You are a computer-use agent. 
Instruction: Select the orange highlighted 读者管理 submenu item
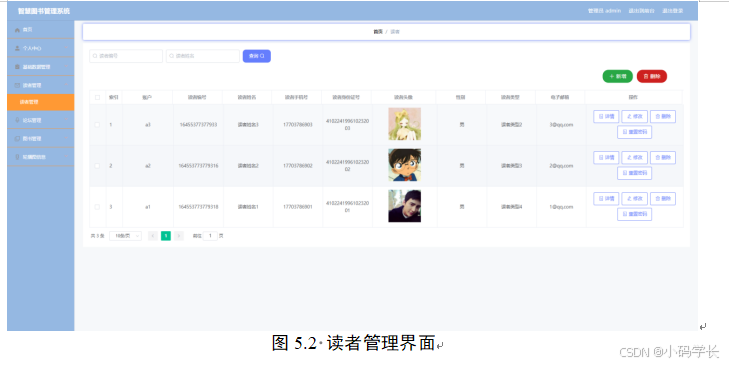[41, 102]
